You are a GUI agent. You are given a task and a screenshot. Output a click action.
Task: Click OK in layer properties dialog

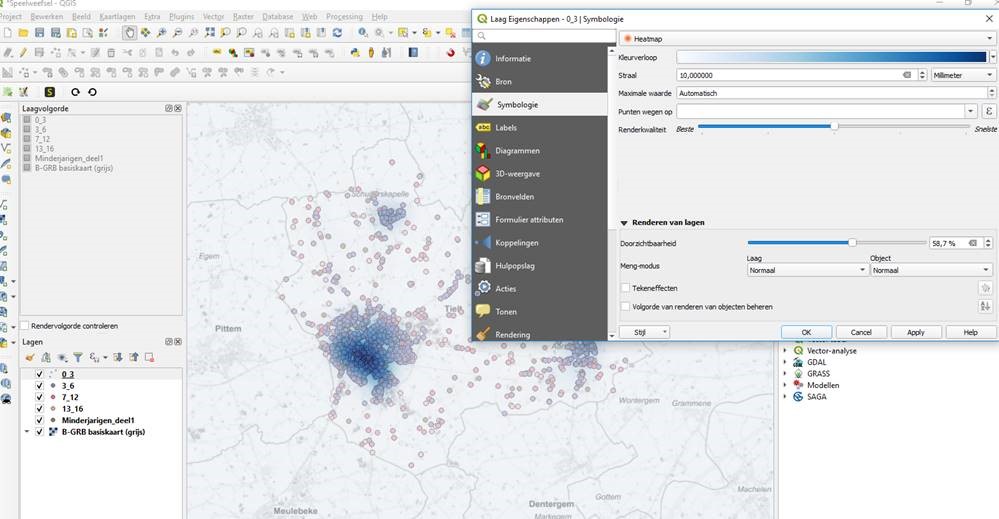(x=807, y=332)
